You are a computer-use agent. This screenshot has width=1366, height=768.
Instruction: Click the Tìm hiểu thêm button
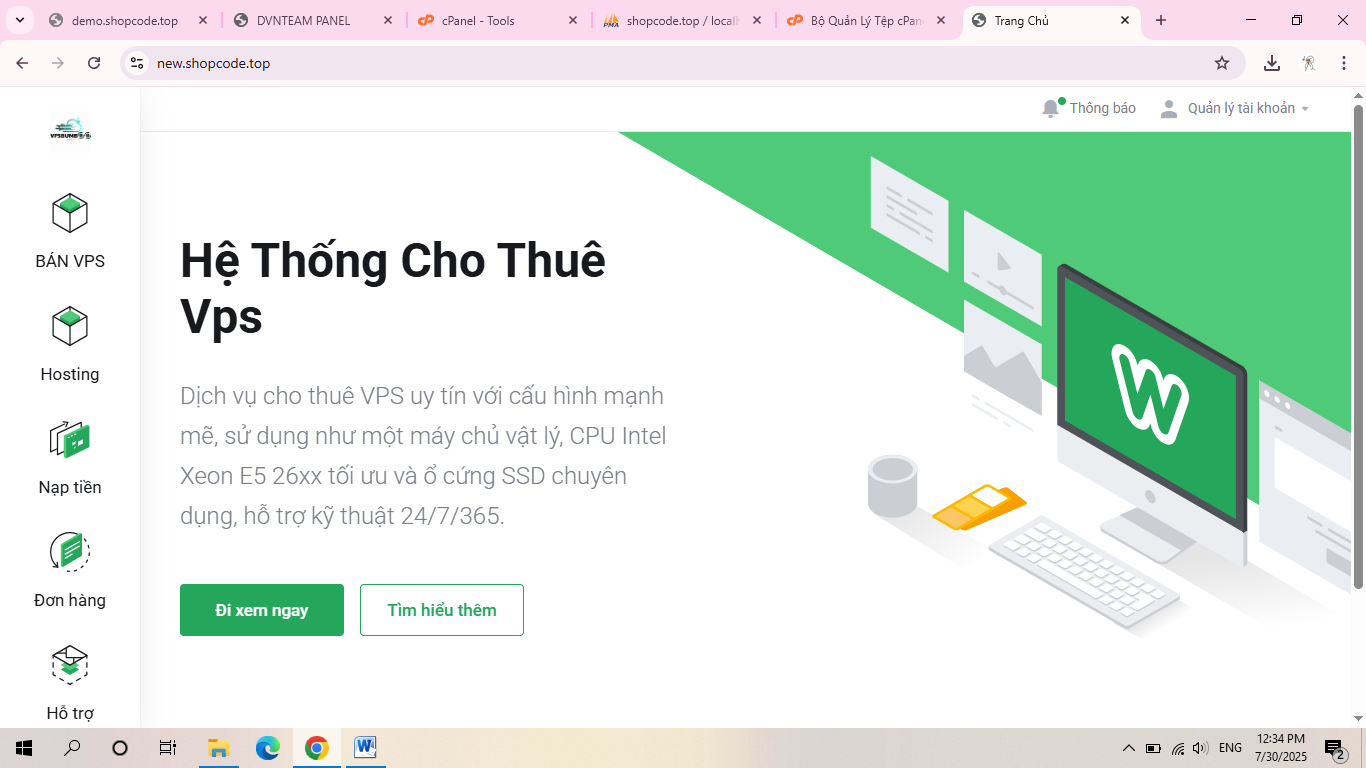coord(442,610)
